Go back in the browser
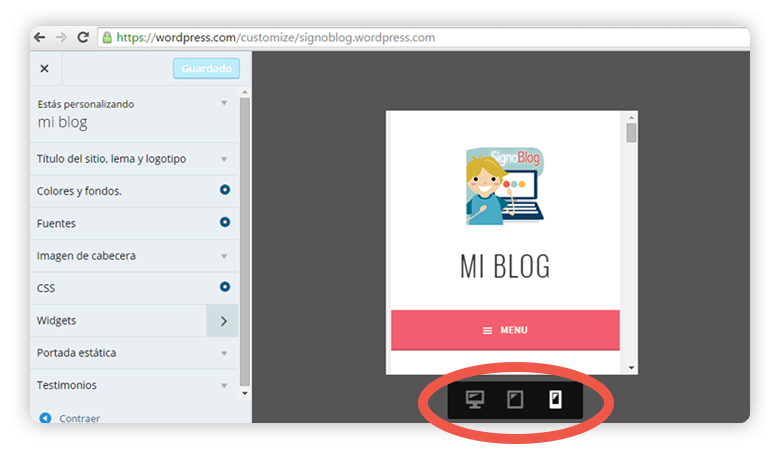This screenshot has width=780, height=450. (x=39, y=37)
